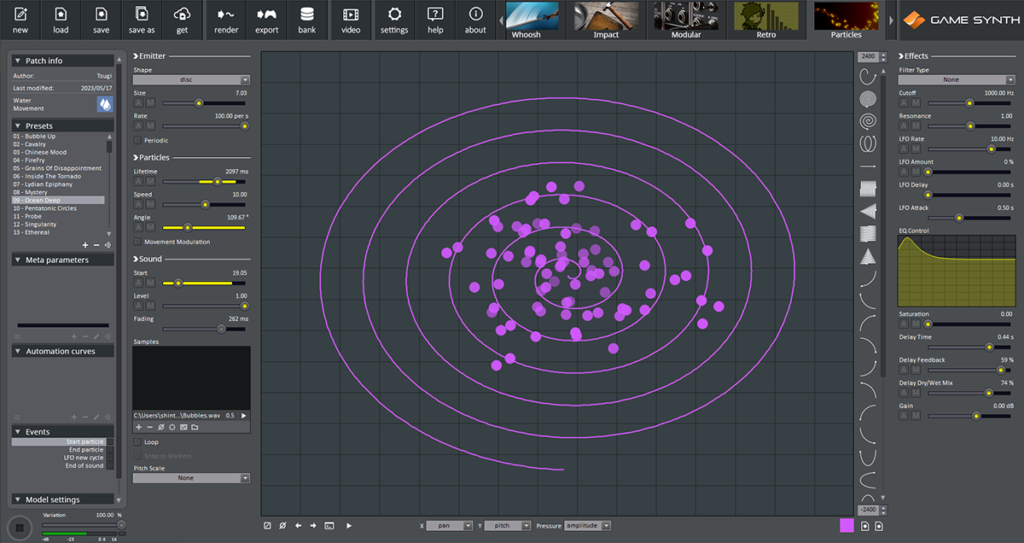Open the Pressure amplitude dropdown
Viewport: 1024px width, 543px height.
coord(588,525)
